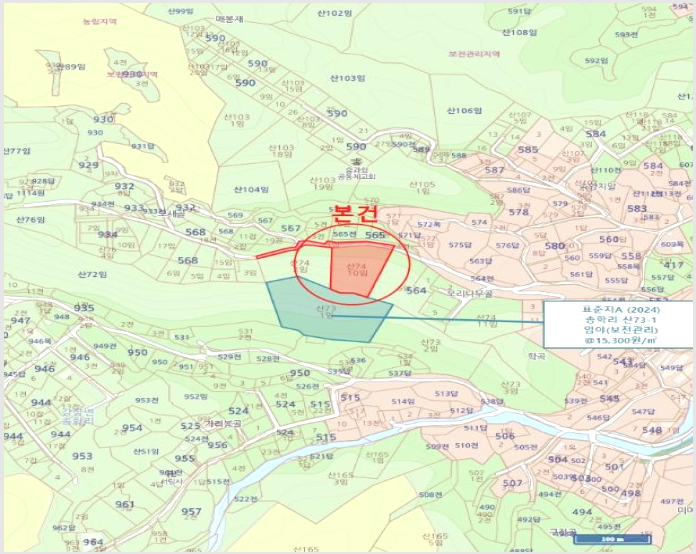696x554 pixels.
Task: Click the 586답 parcel label
Action: (518, 190)
